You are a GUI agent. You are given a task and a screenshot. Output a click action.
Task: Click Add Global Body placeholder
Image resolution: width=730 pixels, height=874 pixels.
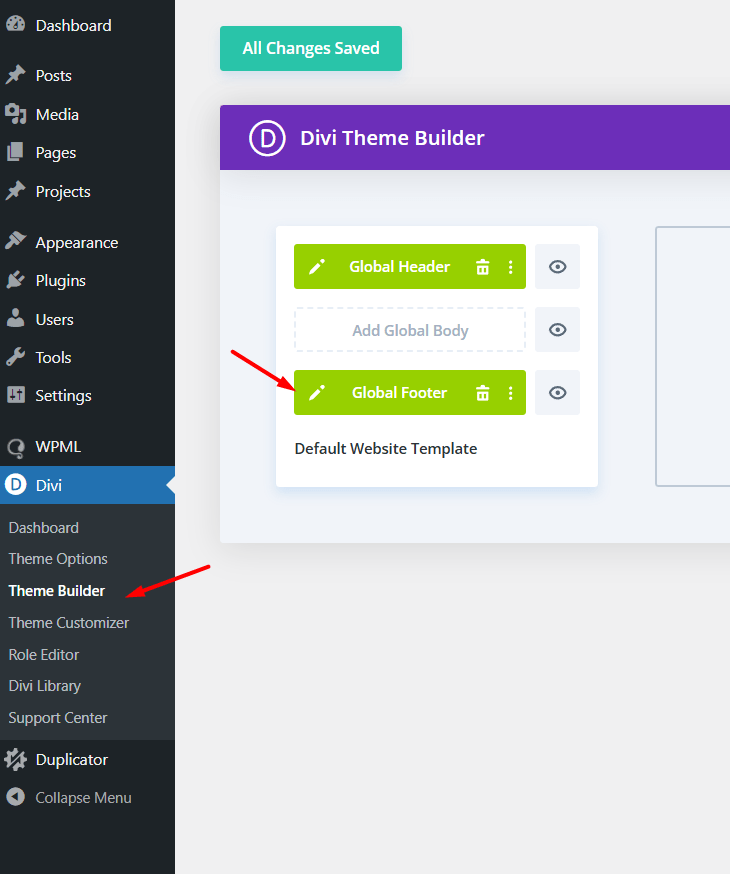pyautogui.click(x=410, y=330)
